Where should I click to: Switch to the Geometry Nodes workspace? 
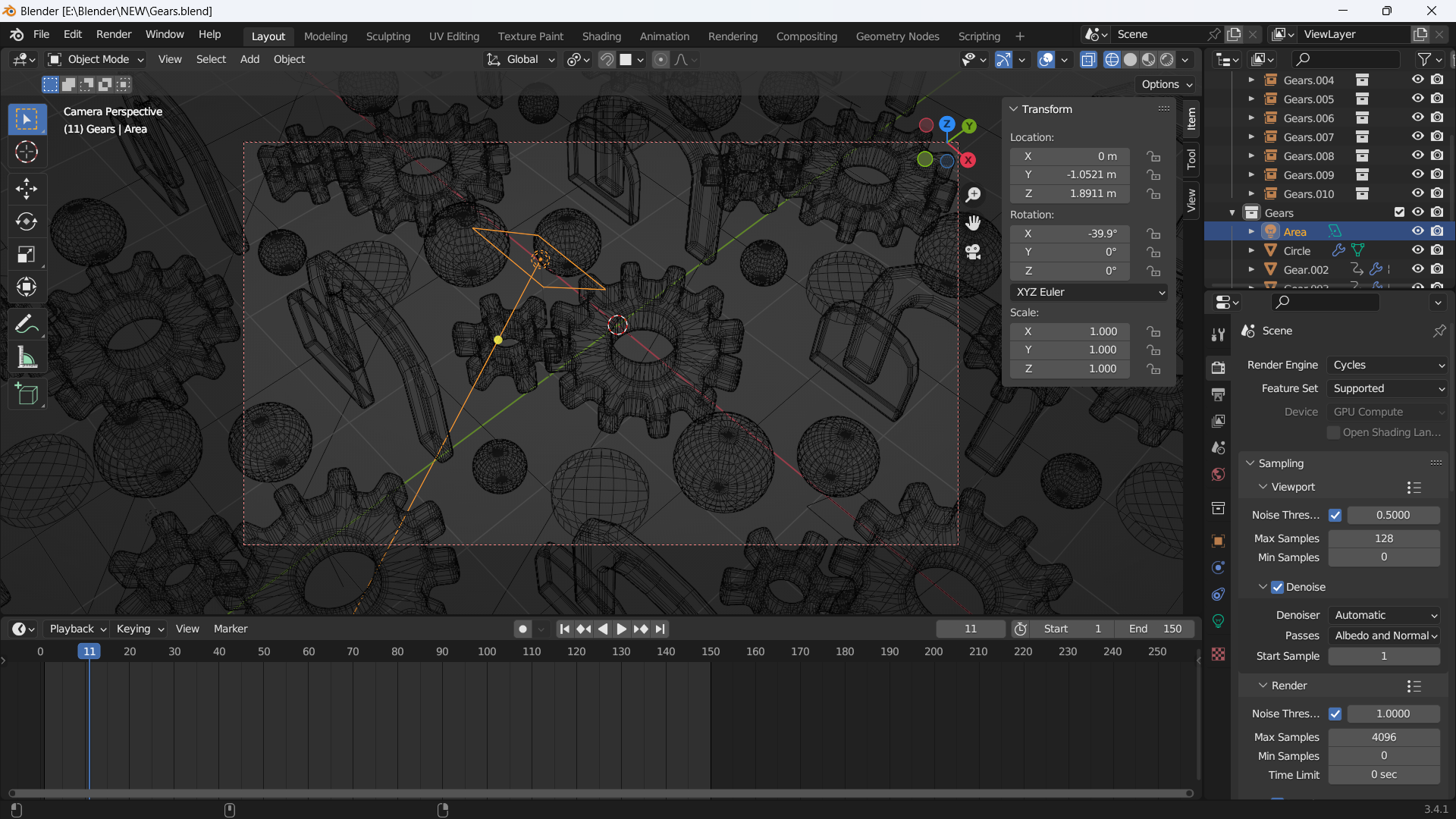pos(897,36)
